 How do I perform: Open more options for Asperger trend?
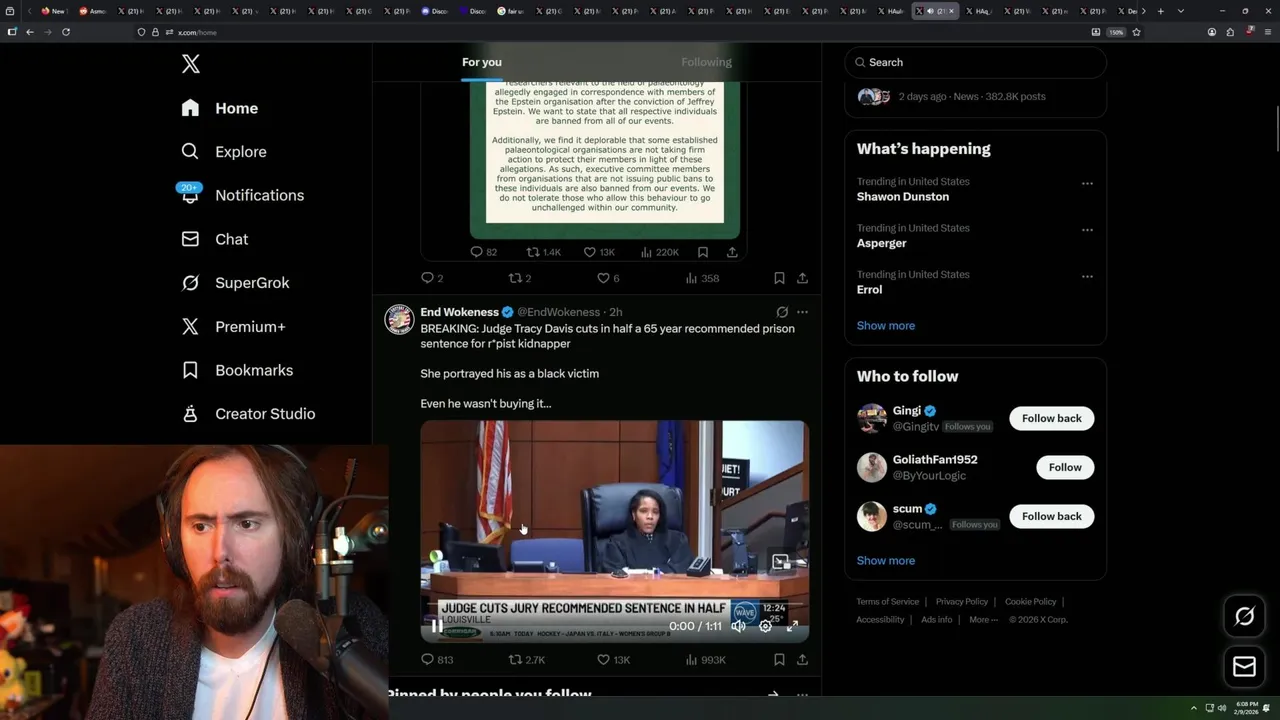tap(1087, 230)
